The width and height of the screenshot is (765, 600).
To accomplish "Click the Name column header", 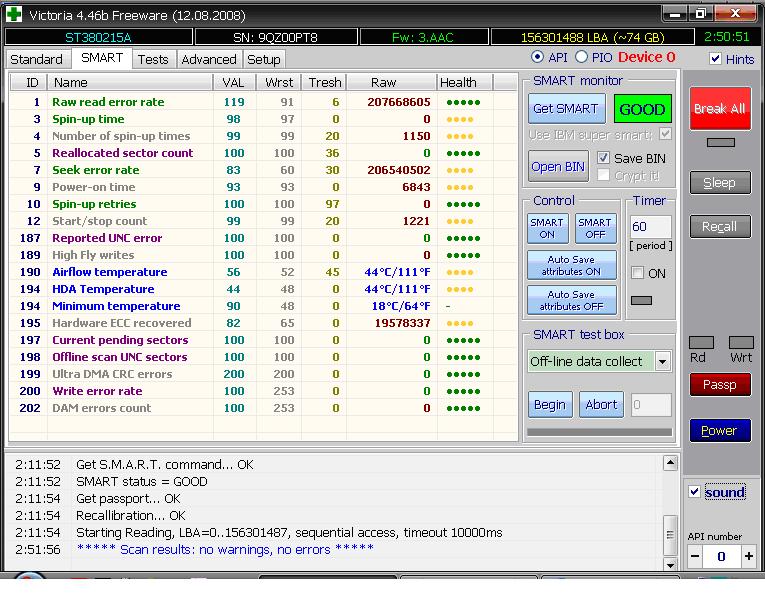I will (130, 82).
